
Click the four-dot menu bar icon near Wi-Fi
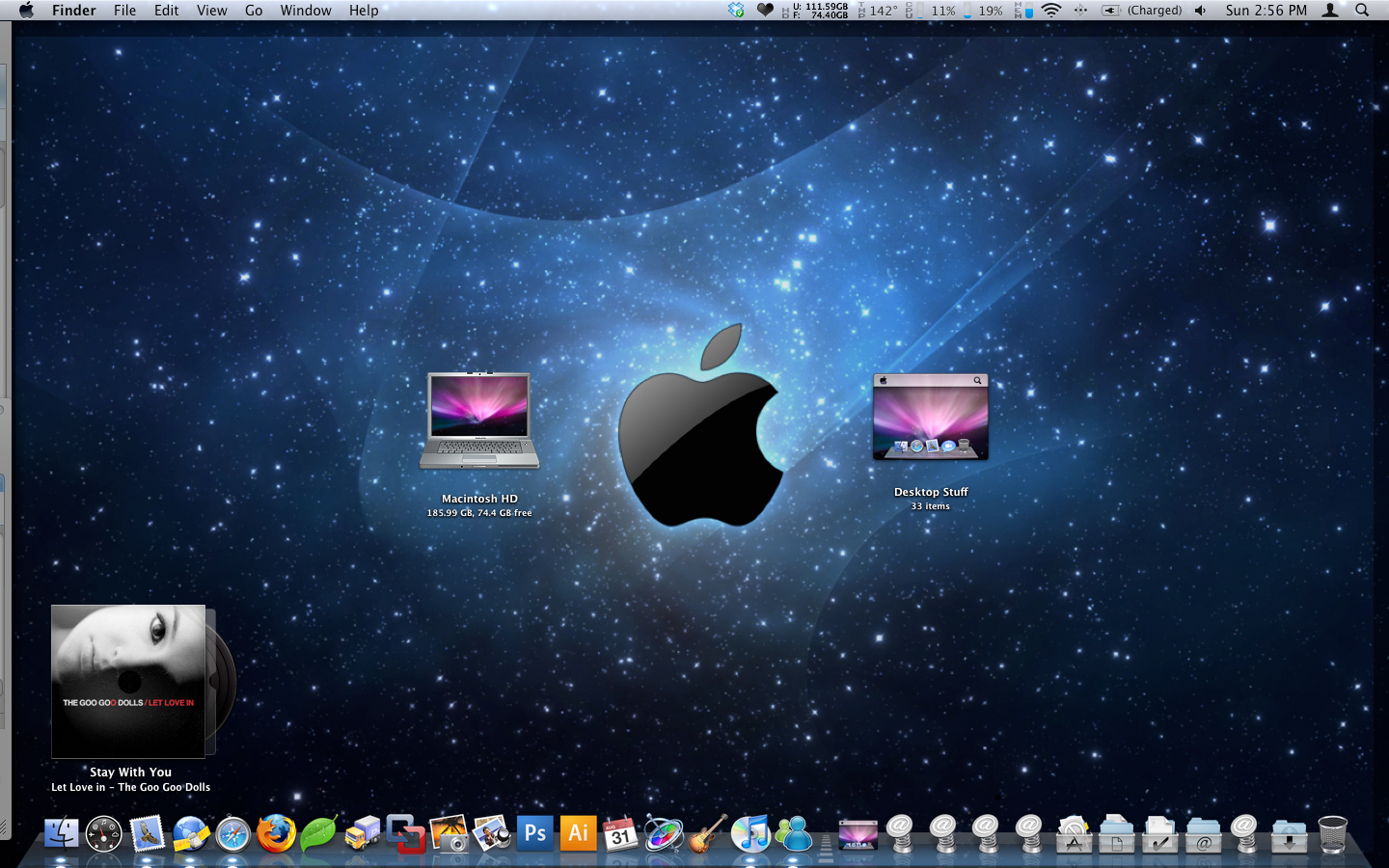(1080, 11)
